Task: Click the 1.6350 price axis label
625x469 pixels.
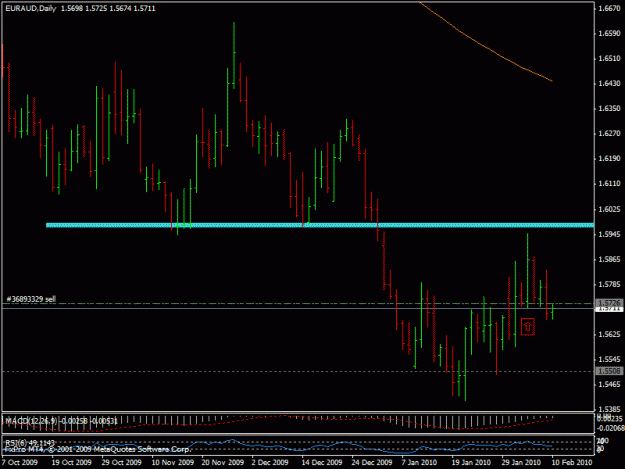Action: click(609, 108)
